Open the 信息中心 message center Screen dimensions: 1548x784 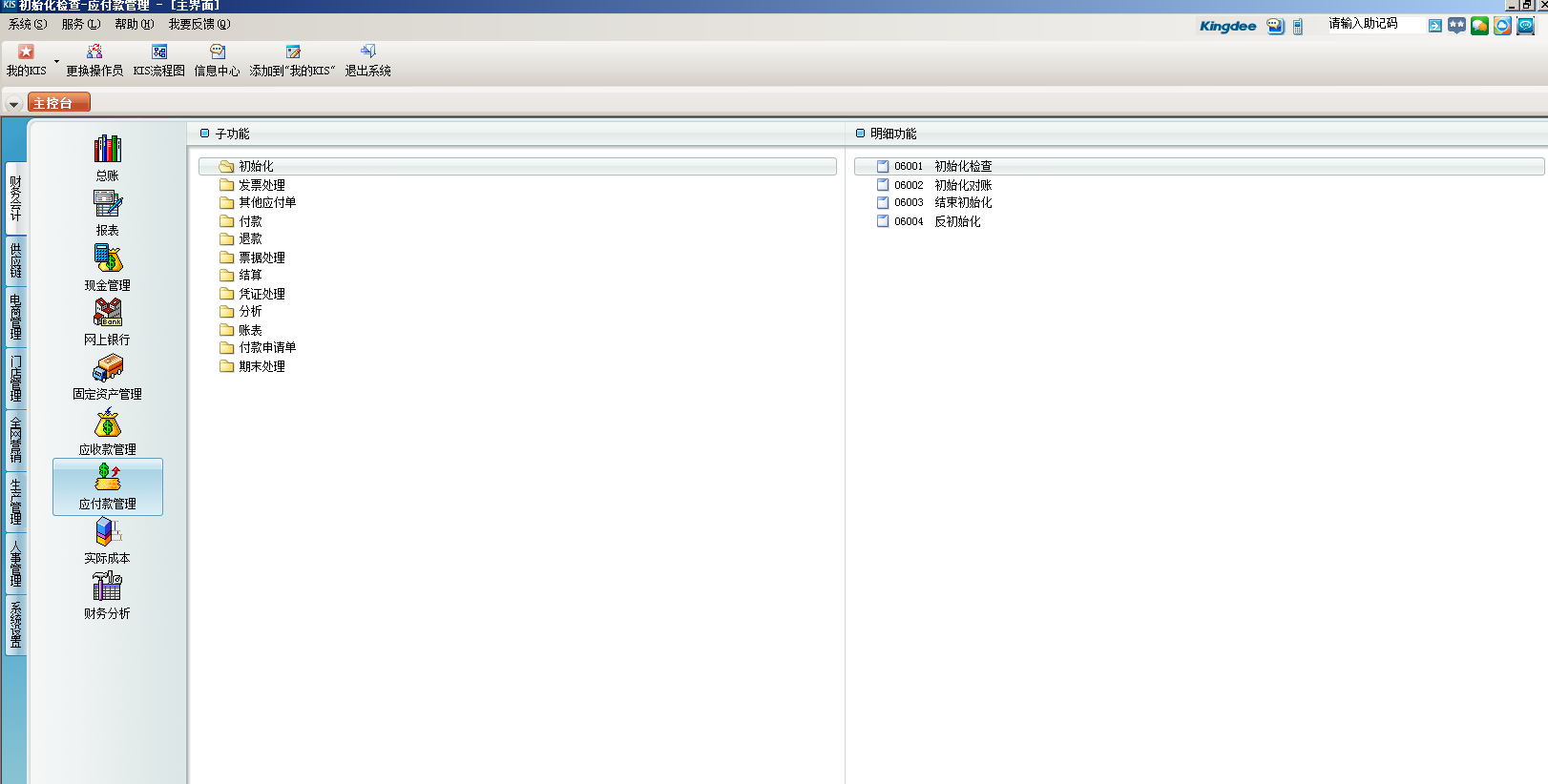coord(218,60)
